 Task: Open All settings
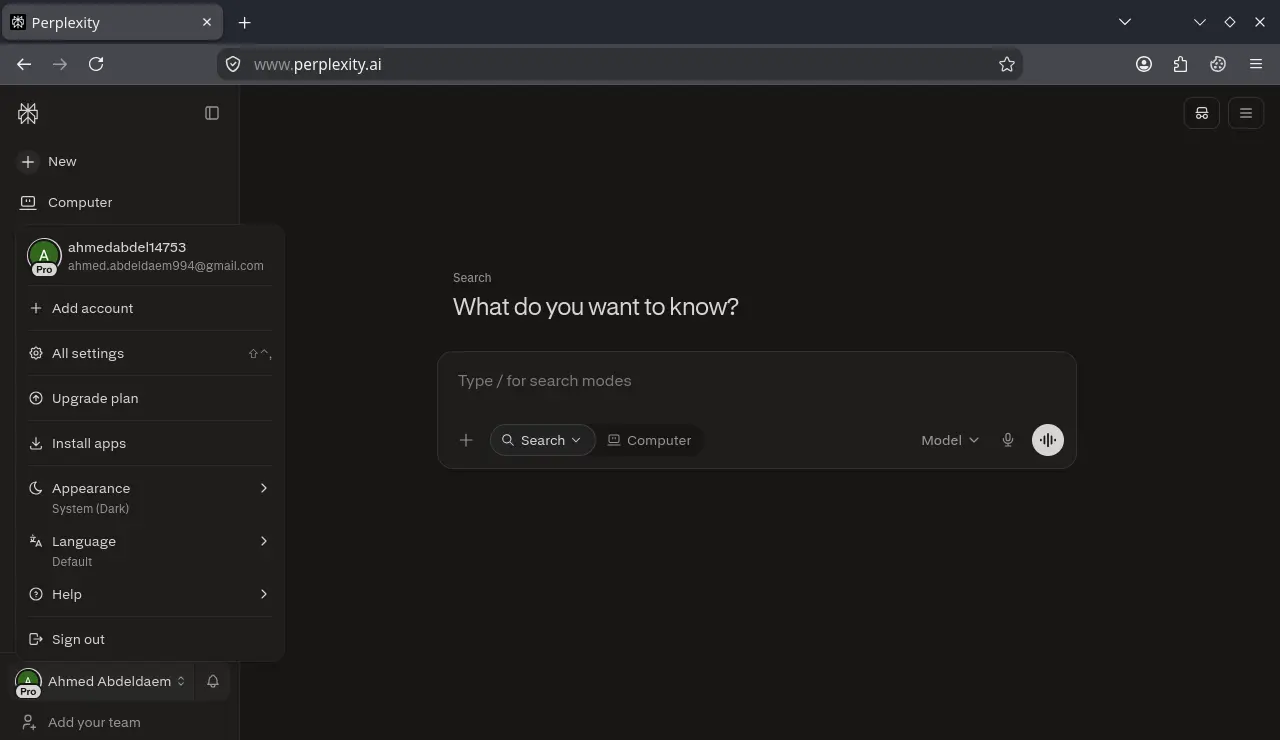150,353
